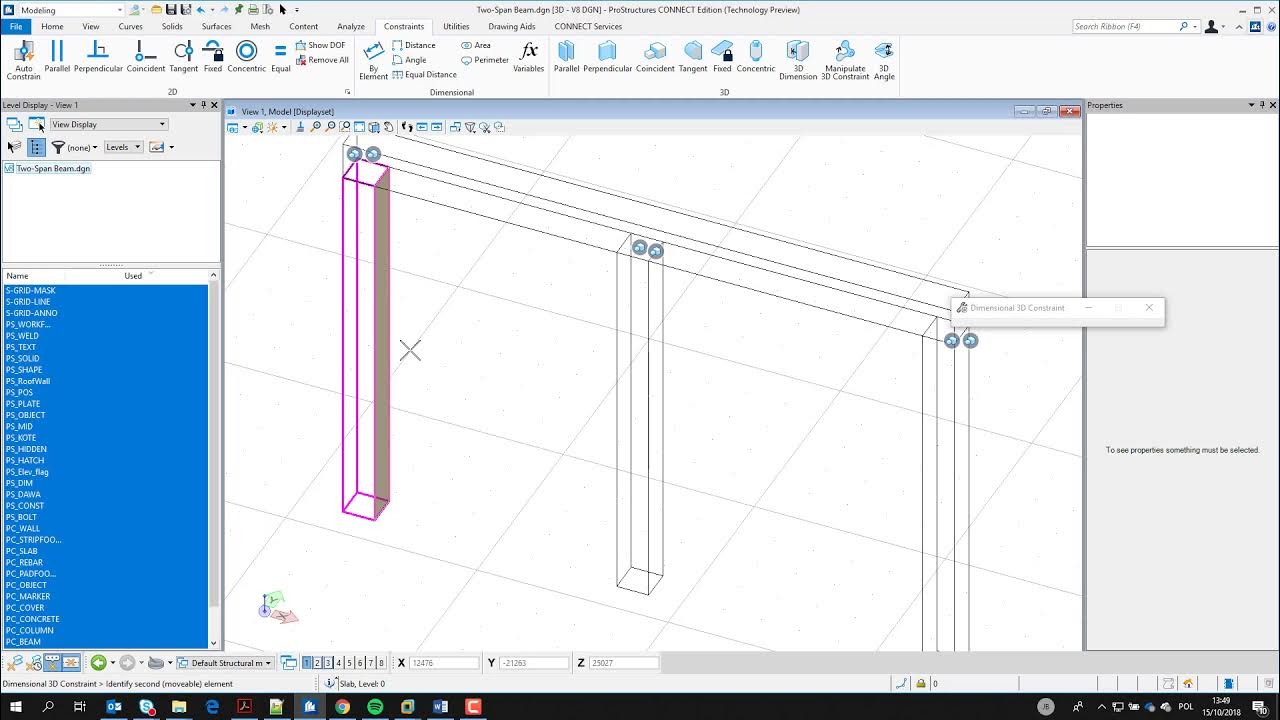The width and height of the screenshot is (1280, 720).
Task: Open the Variables fx tool
Action: click(529, 58)
